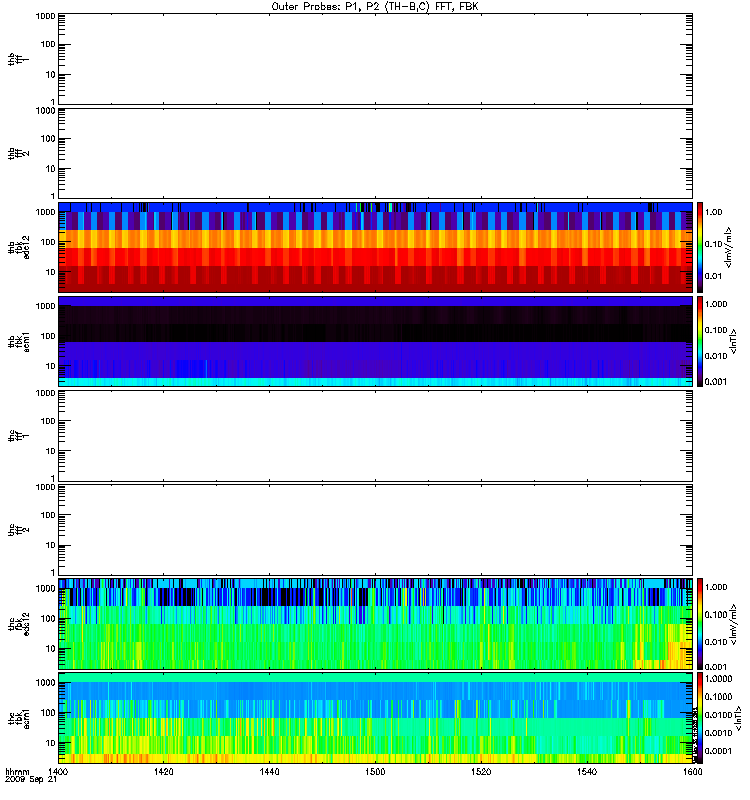The height and width of the screenshot is (800, 750).
Task: Select the thb fbk edc12 color bar
Action: click(699, 247)
